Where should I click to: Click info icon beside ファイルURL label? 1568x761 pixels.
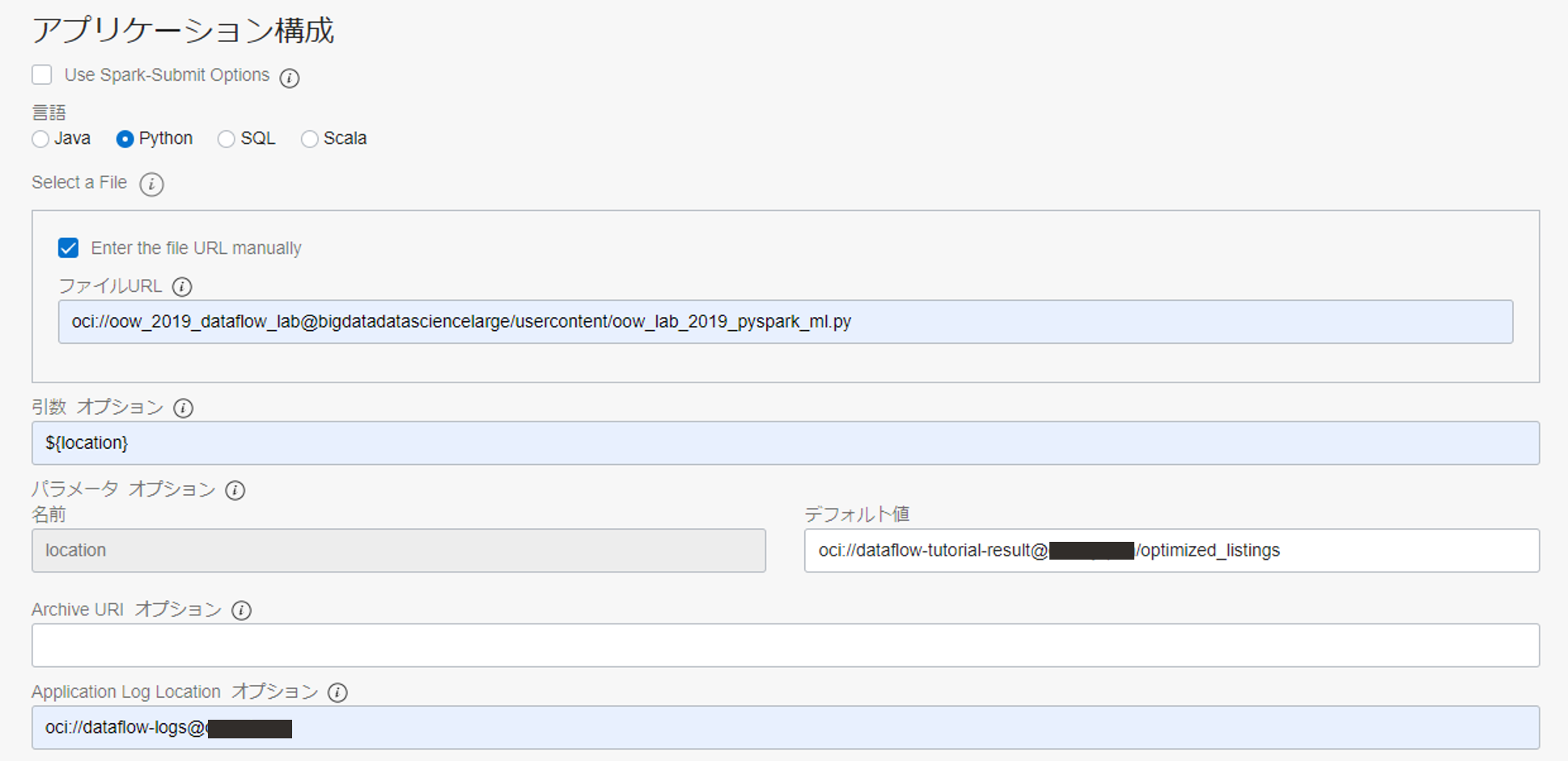[182, 286]
